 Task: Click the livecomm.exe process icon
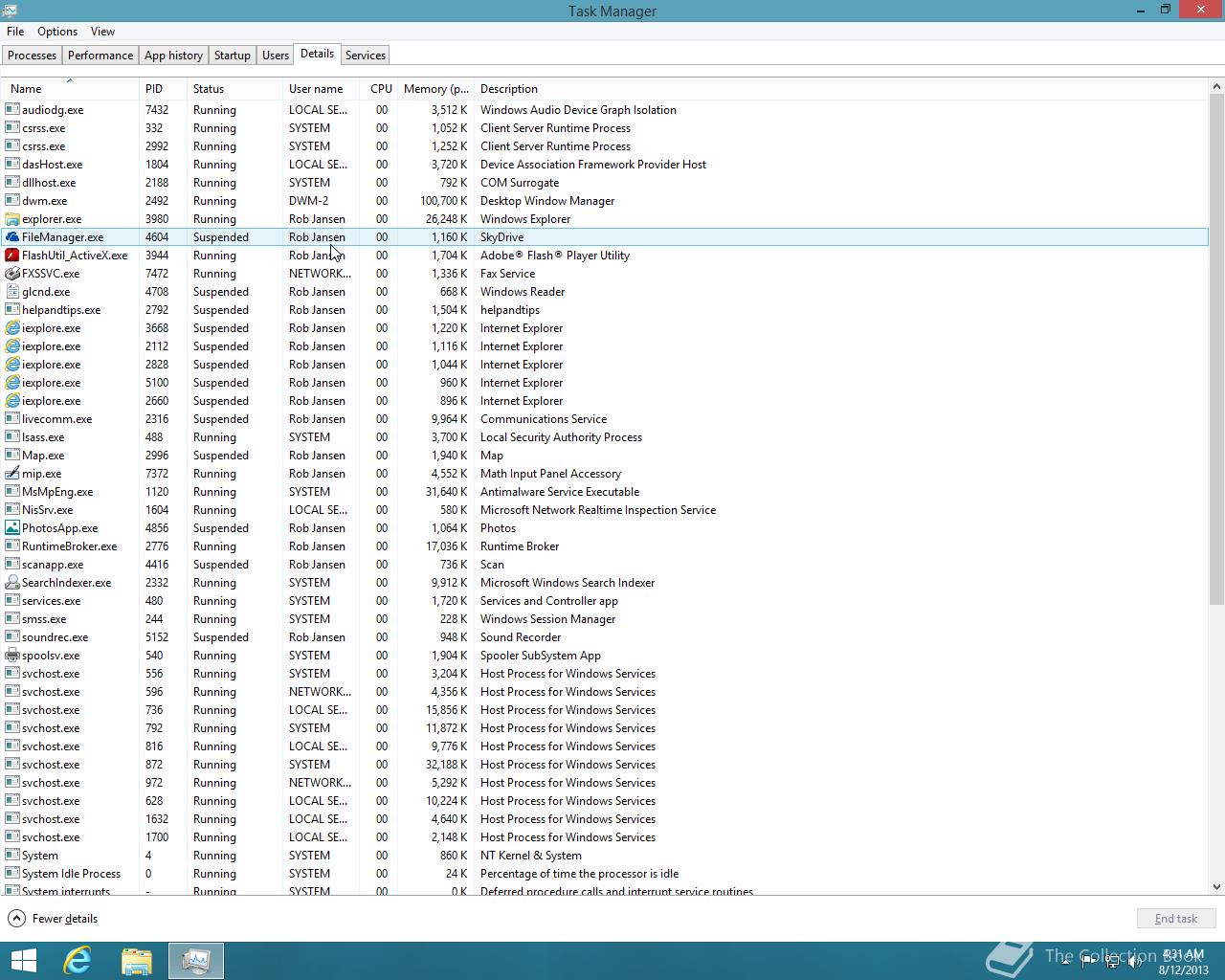12,418
